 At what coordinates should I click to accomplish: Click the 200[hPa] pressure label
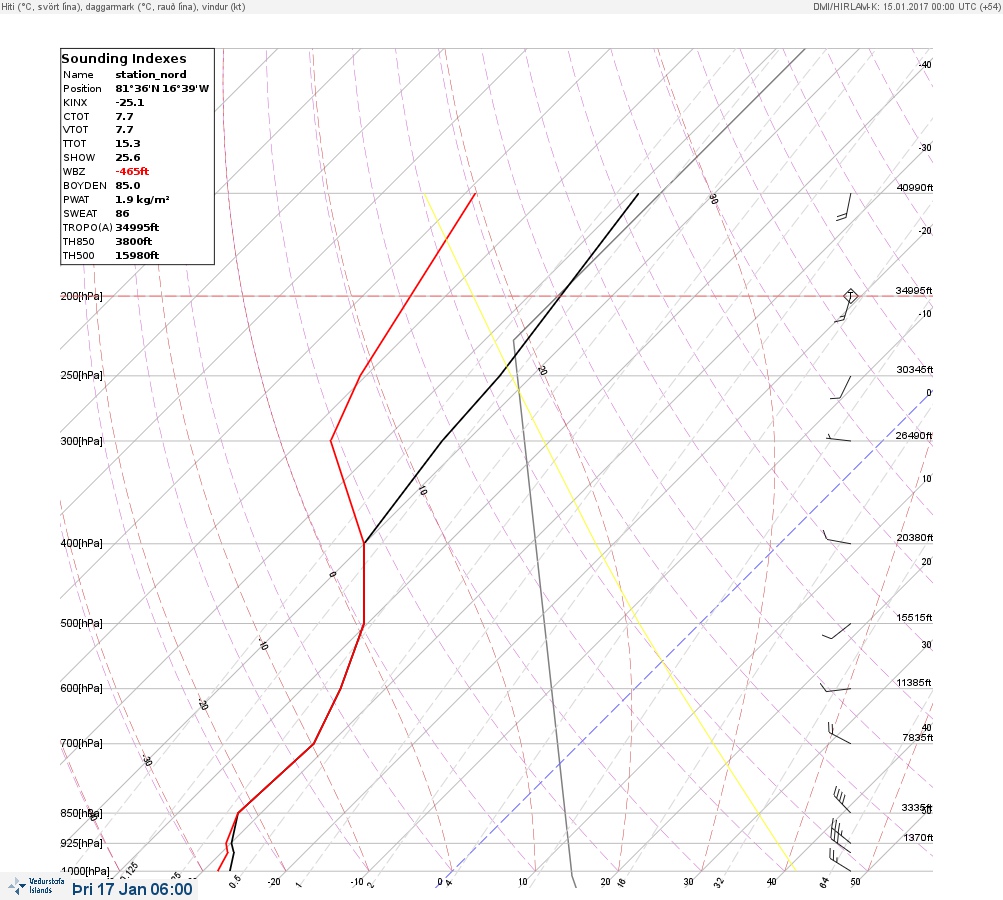click(81, 296)
